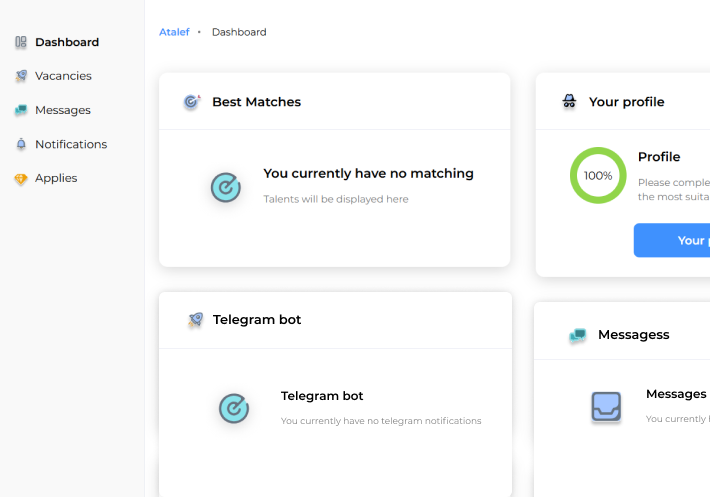Image resolution: width=710 pixels, height=497 pixels.
Task: Click the Vacancies rocket icon
Action: (x=21, y=76)
